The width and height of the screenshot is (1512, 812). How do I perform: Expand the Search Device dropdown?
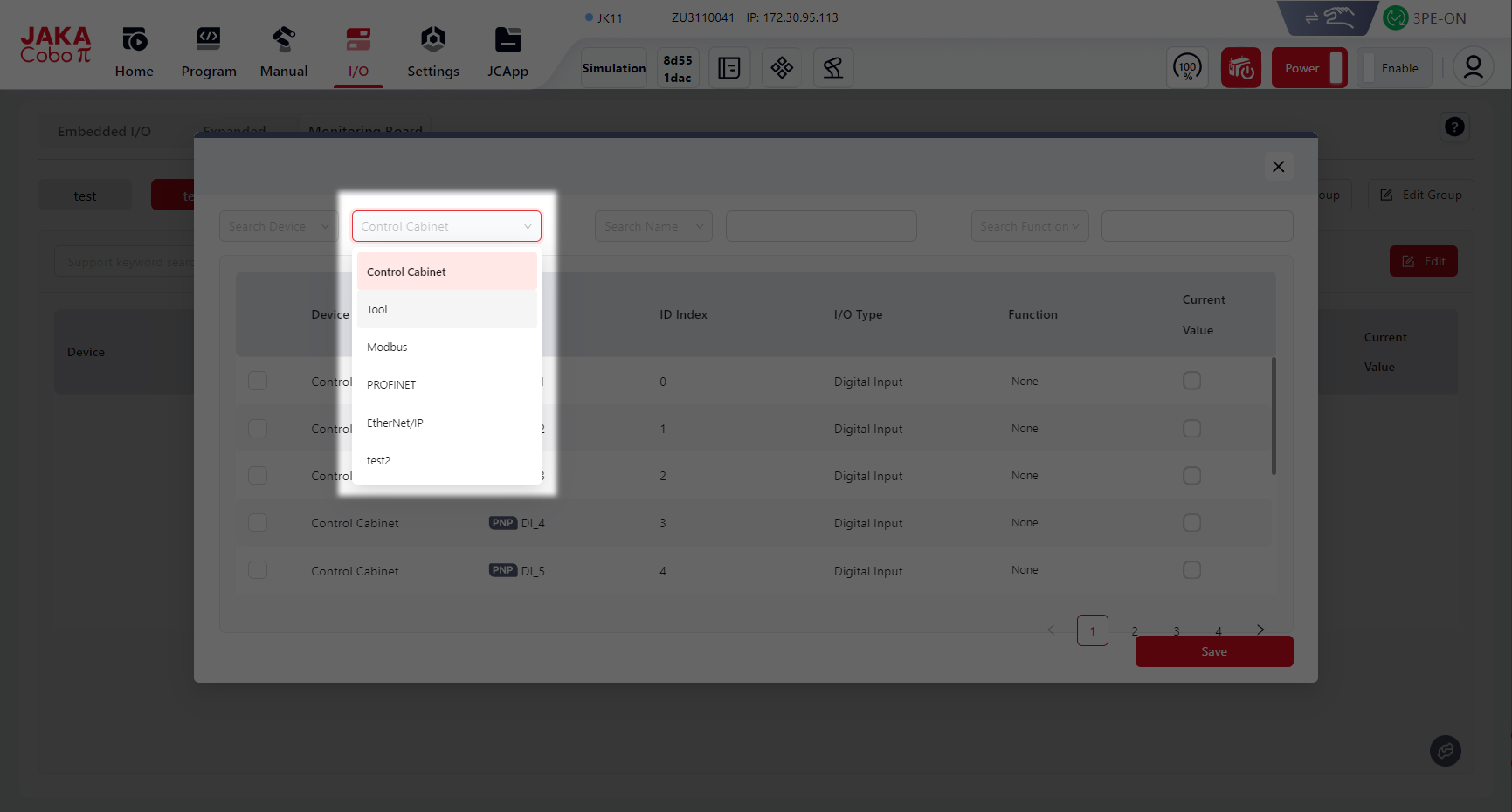point(278,226)
